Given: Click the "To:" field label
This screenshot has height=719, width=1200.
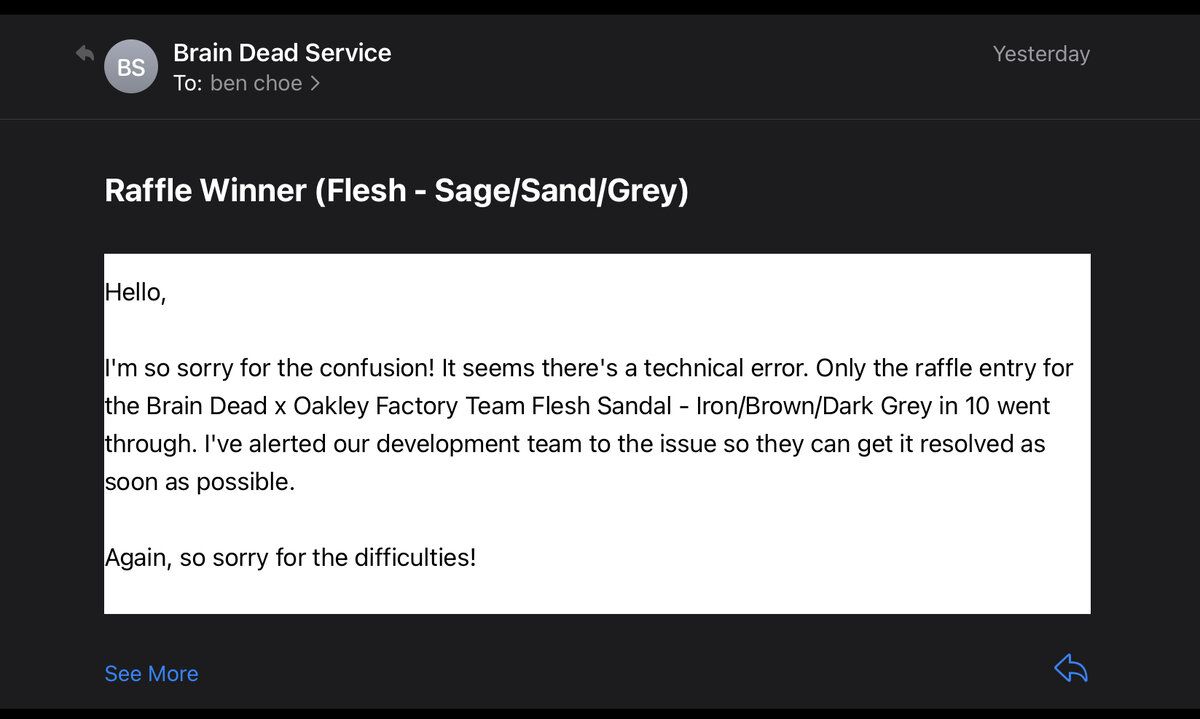Looking at the screenshot, I should 187,84.
